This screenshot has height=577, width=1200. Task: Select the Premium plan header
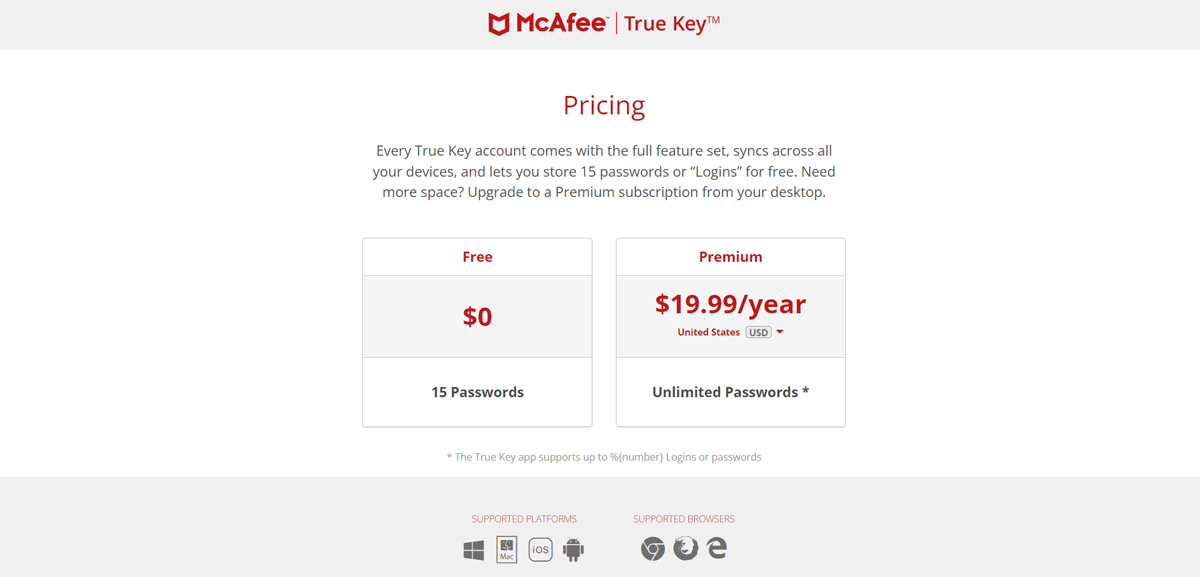[x=730, y=256]
